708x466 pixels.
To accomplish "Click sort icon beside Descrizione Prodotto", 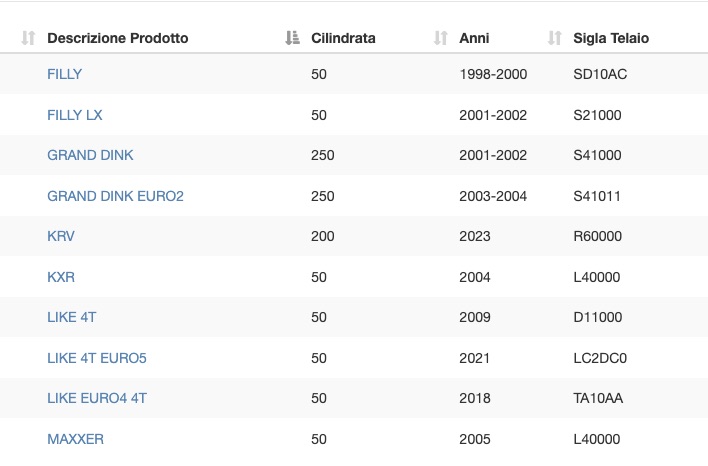I will coord(28,38).
